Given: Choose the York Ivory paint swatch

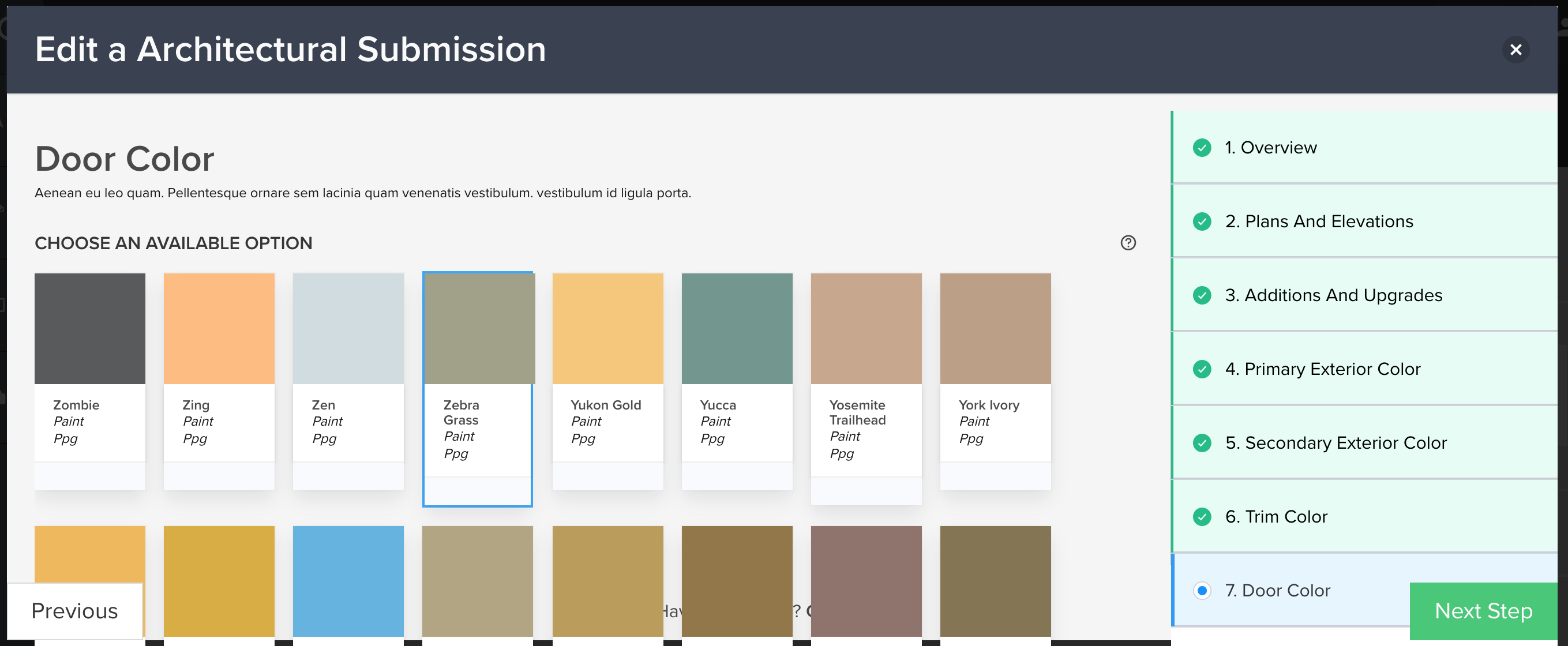Looking at the screenshot, I should tap(995, 329).
